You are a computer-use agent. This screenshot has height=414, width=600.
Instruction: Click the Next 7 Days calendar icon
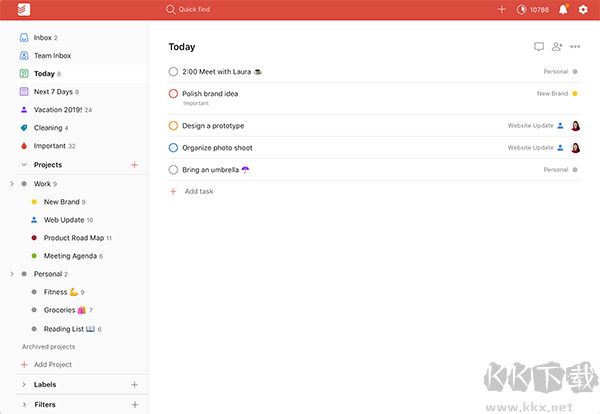[24, 91]
